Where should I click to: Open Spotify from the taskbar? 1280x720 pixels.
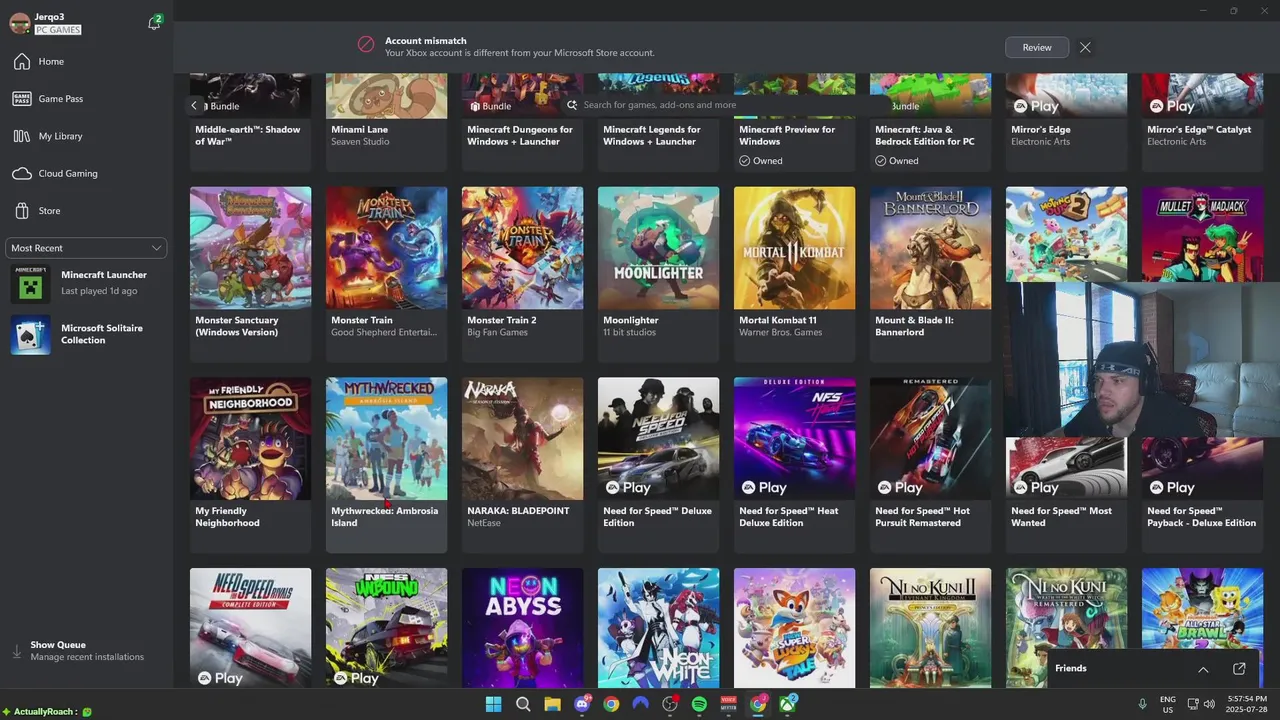(699, 704)
